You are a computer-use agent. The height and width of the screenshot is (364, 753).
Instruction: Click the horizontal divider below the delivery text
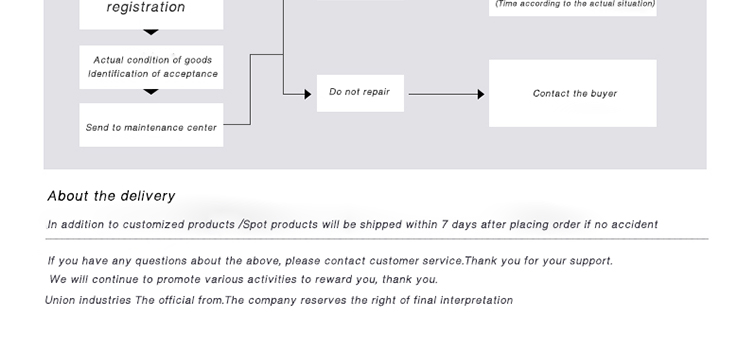click(x=377, y=239)
